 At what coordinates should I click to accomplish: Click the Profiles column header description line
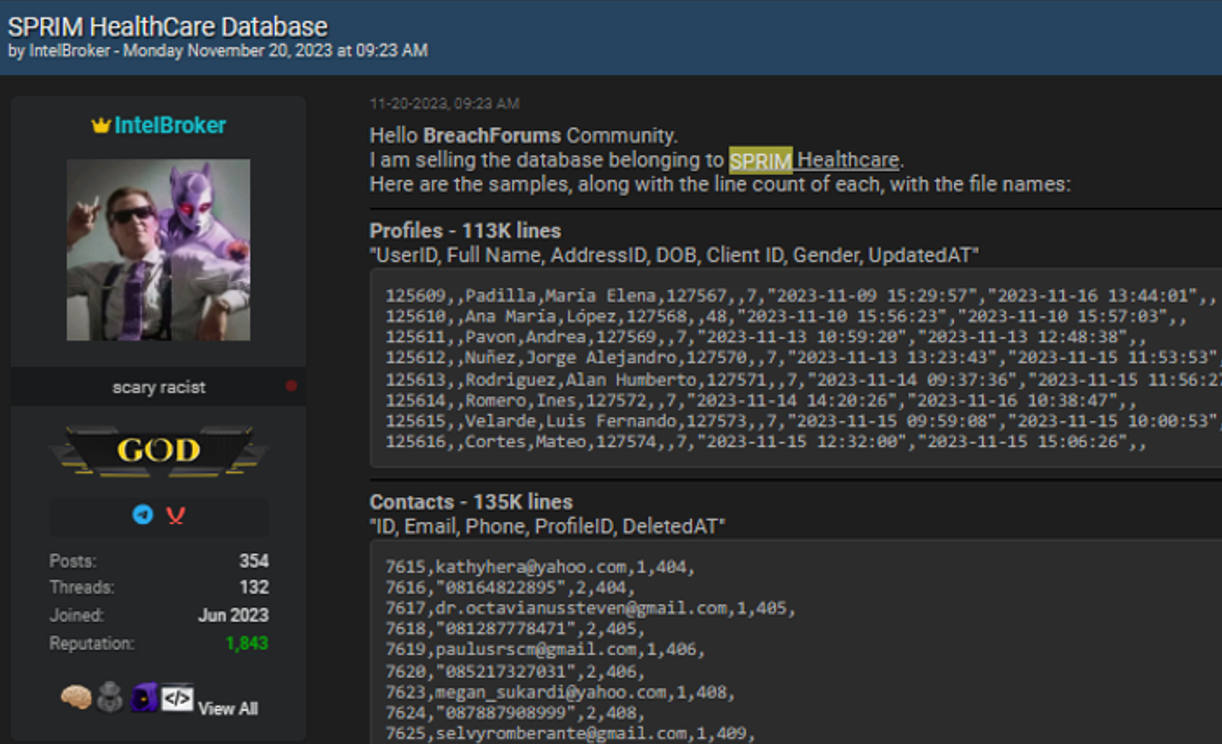(674, 255)
